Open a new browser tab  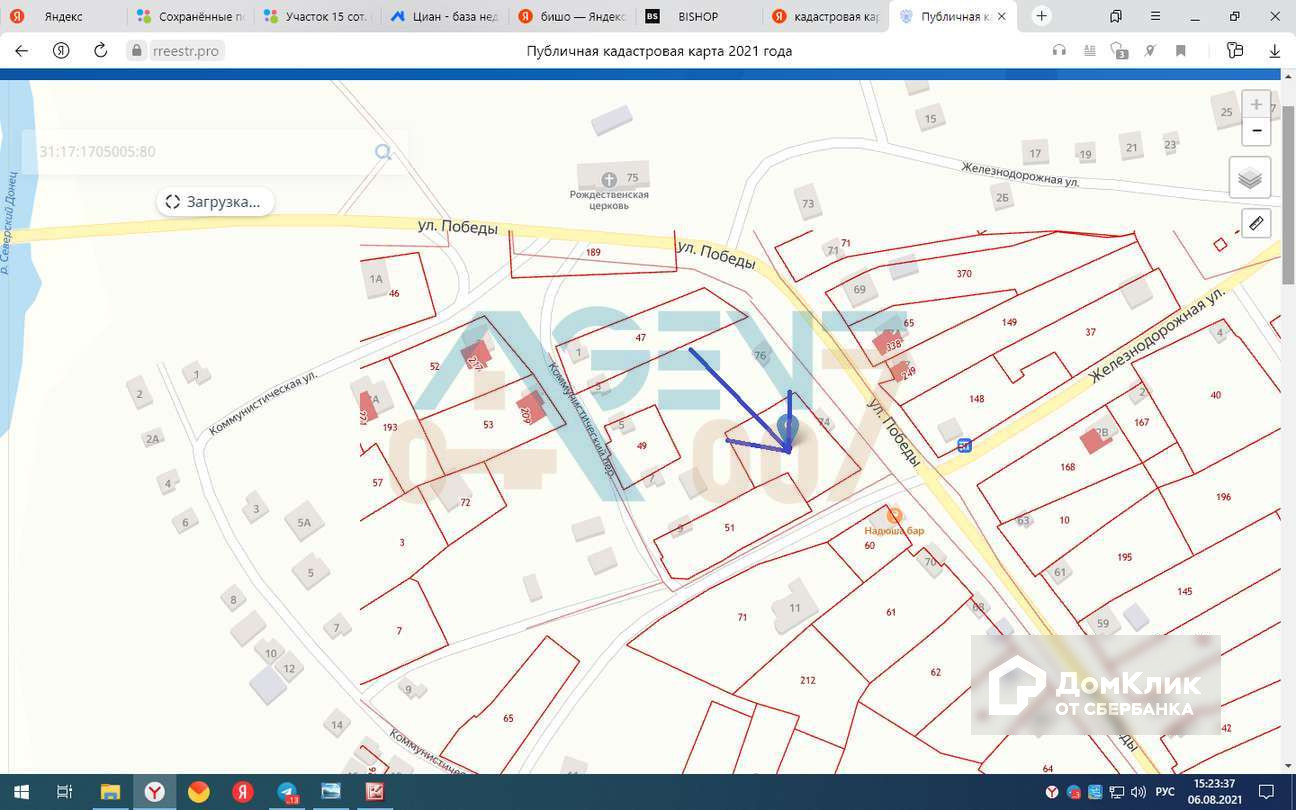pyautogui.click(x=1042, y=16)
